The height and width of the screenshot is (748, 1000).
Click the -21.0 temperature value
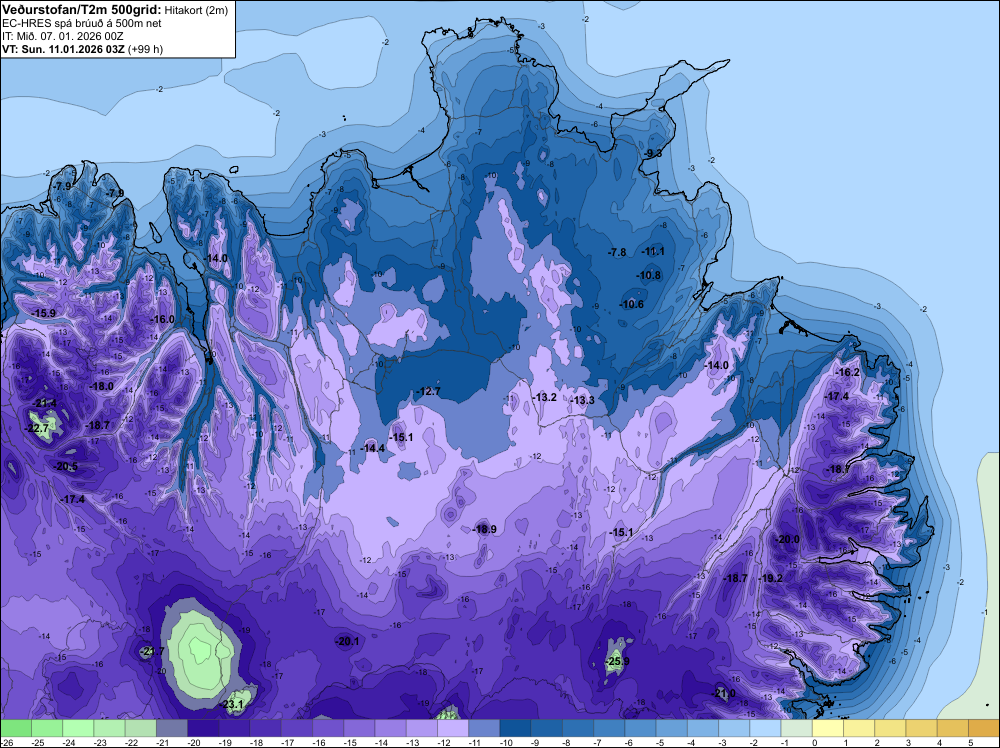tap(723, 693)
